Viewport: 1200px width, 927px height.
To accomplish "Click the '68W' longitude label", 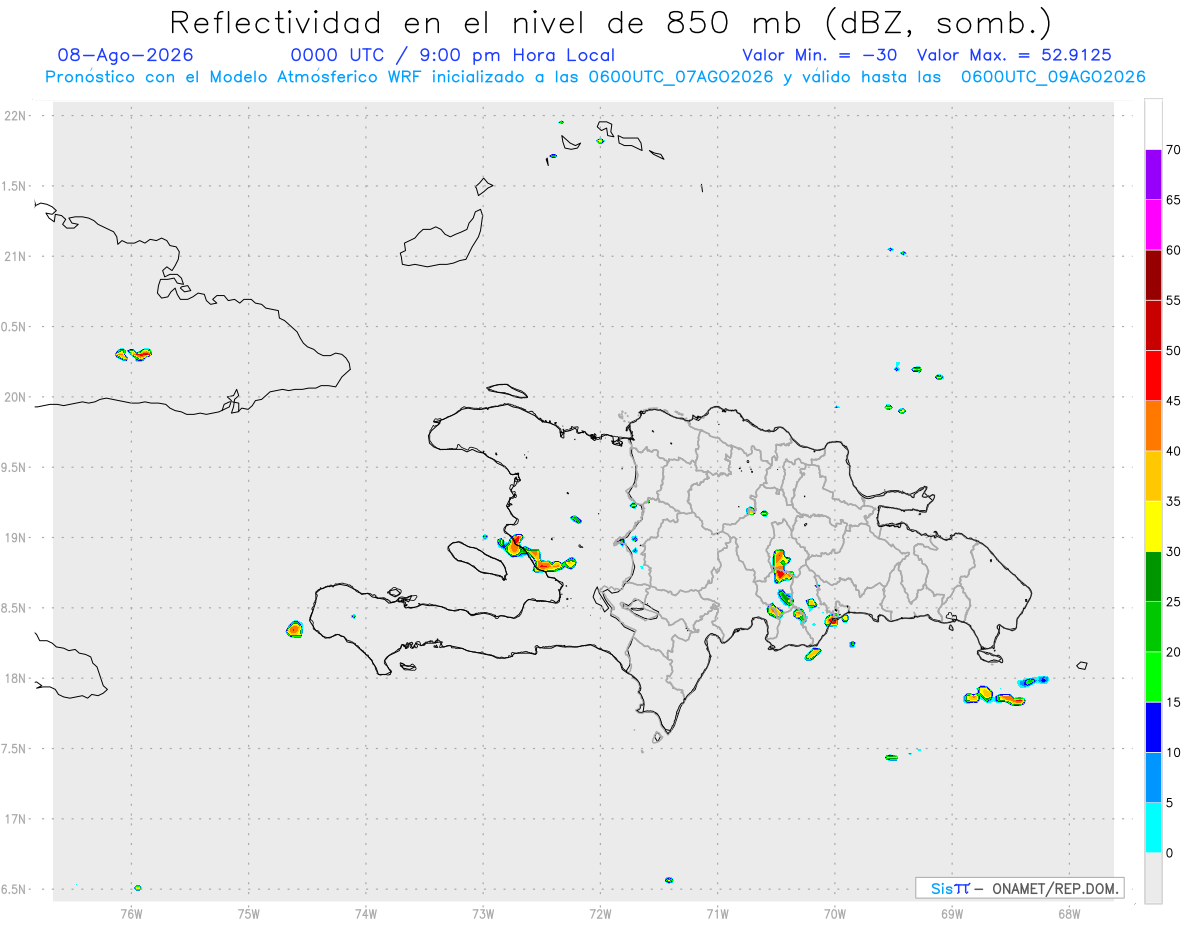I will [x=1069, y=913].
